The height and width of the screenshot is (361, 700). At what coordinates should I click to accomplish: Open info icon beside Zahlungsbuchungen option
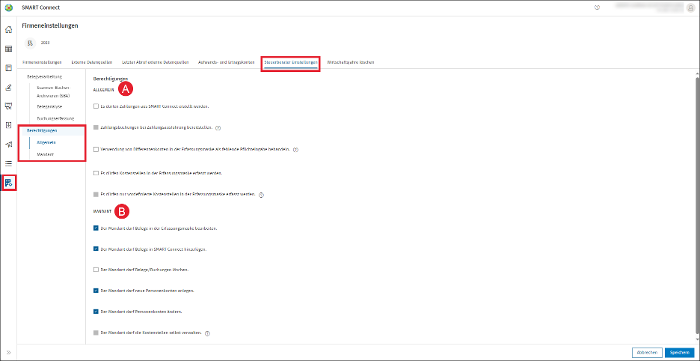(218, 128)
